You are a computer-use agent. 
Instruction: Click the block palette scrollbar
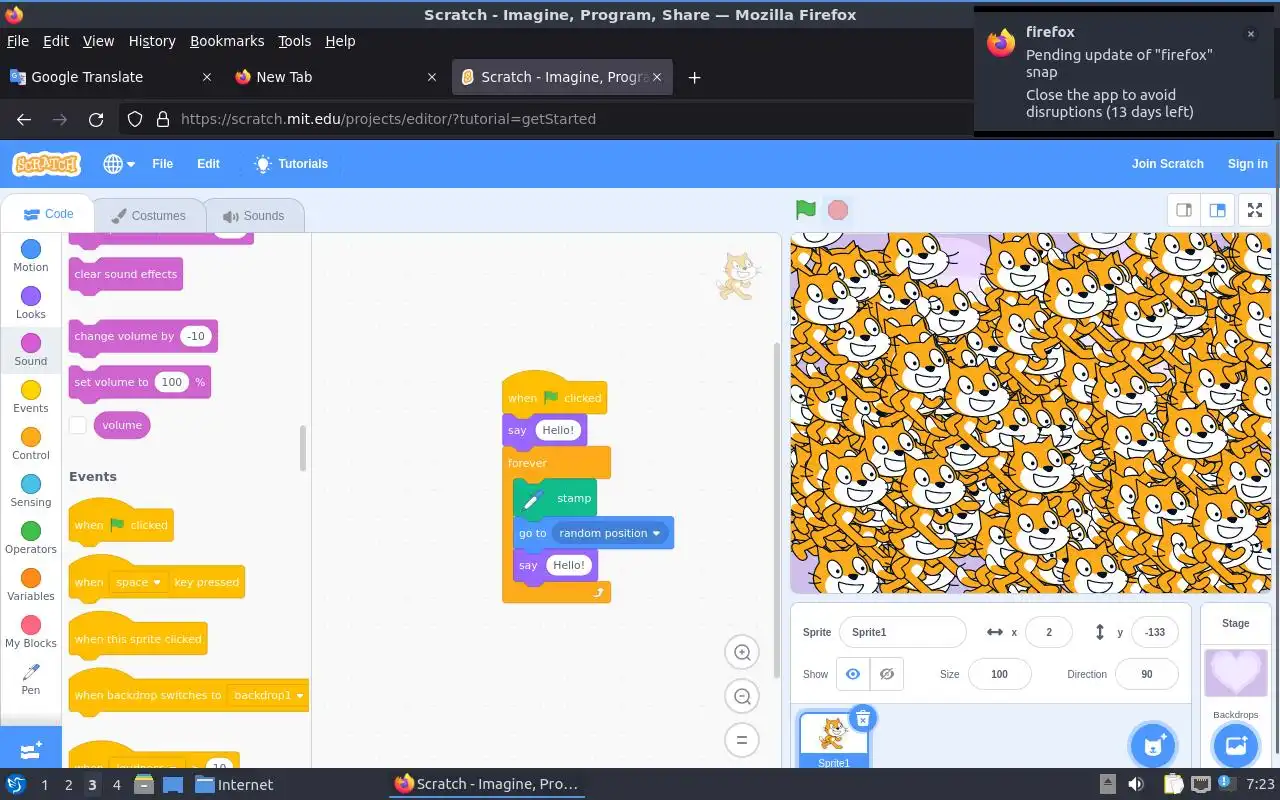coord(302,448)
